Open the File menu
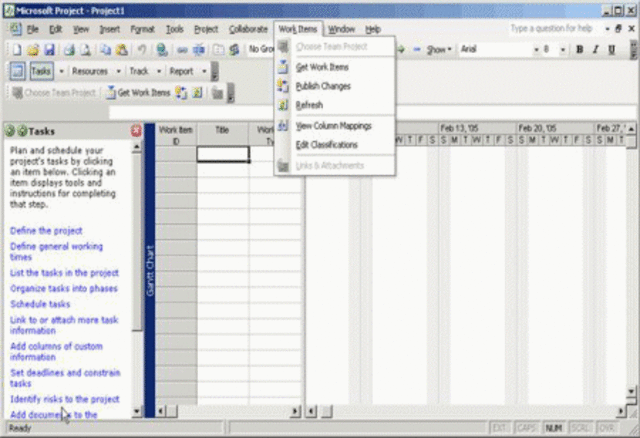Viewport: 640px width, 438px height. coord(32,29)
